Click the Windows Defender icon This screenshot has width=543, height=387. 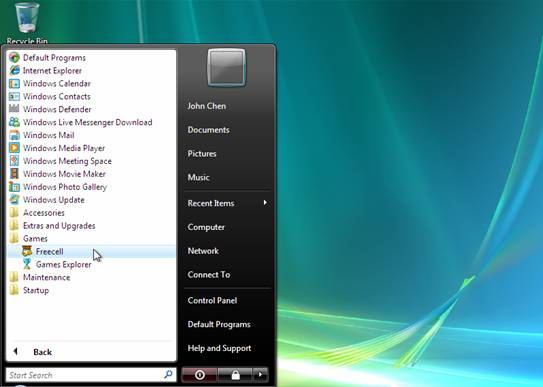(14, 109)
